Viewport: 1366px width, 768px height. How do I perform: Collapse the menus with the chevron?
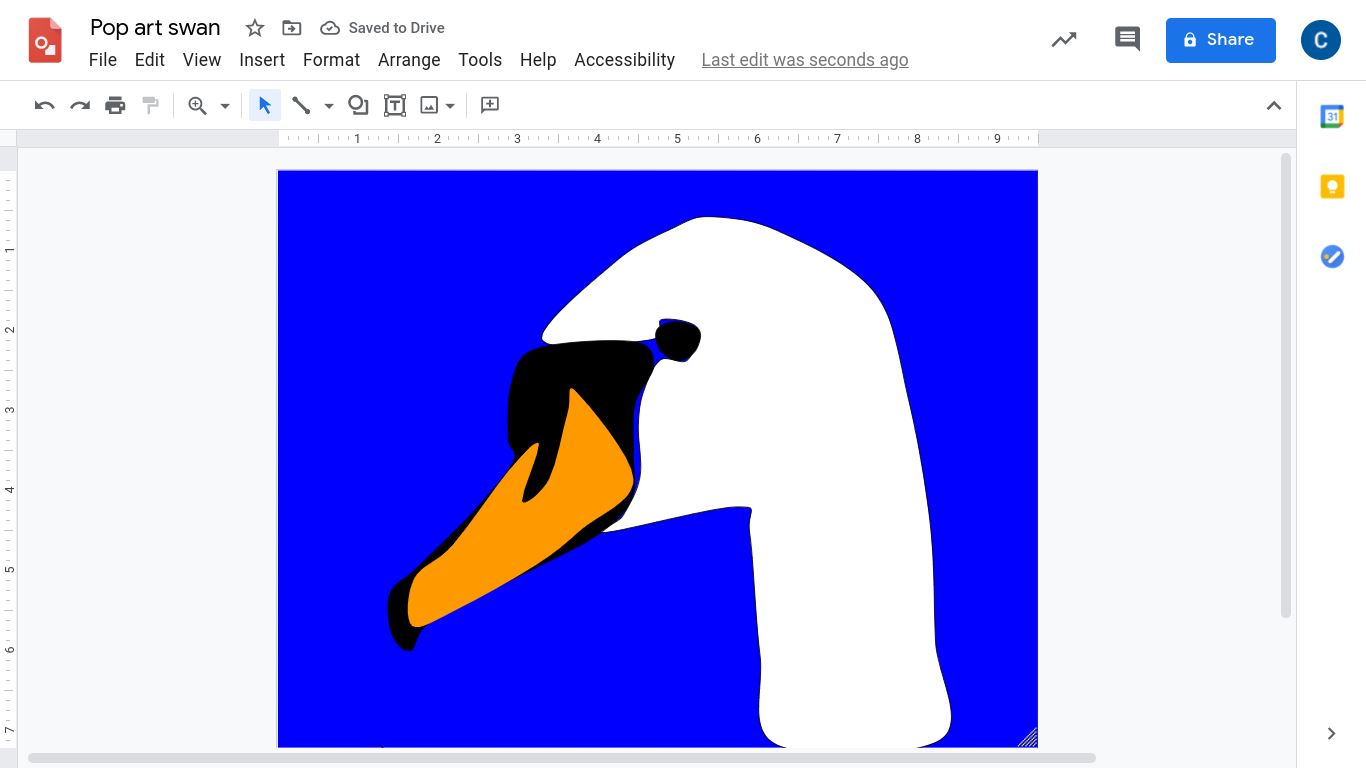(1274, 106)
